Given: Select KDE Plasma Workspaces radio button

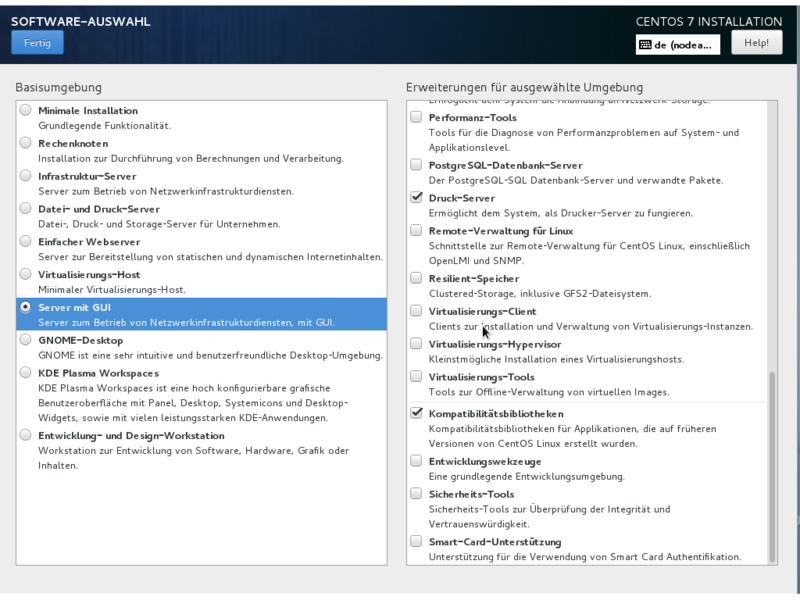Looking at the screenshot, I should pos(26,373).
